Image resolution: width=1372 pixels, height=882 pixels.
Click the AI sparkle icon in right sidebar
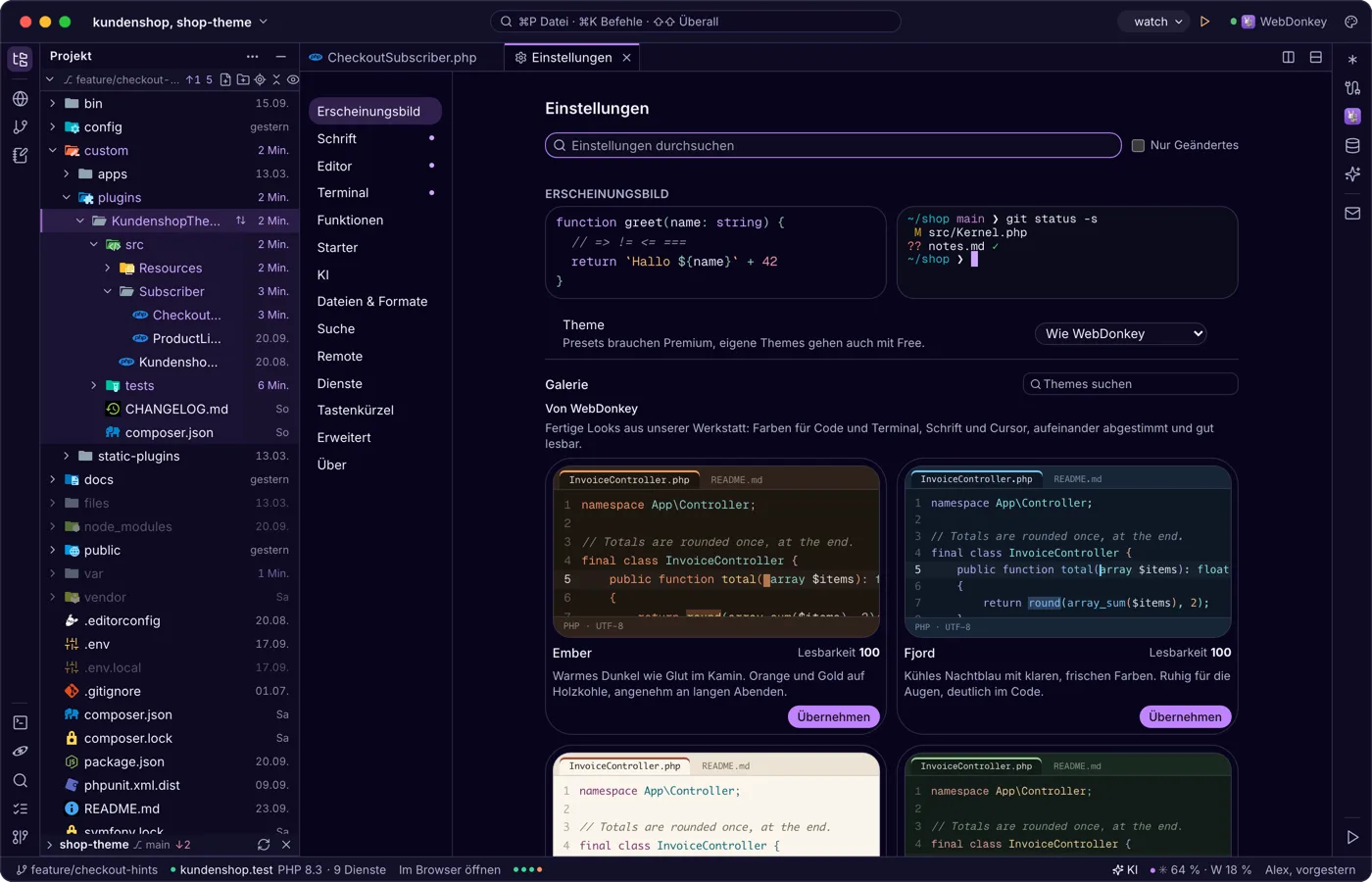tap(1352, 174)
